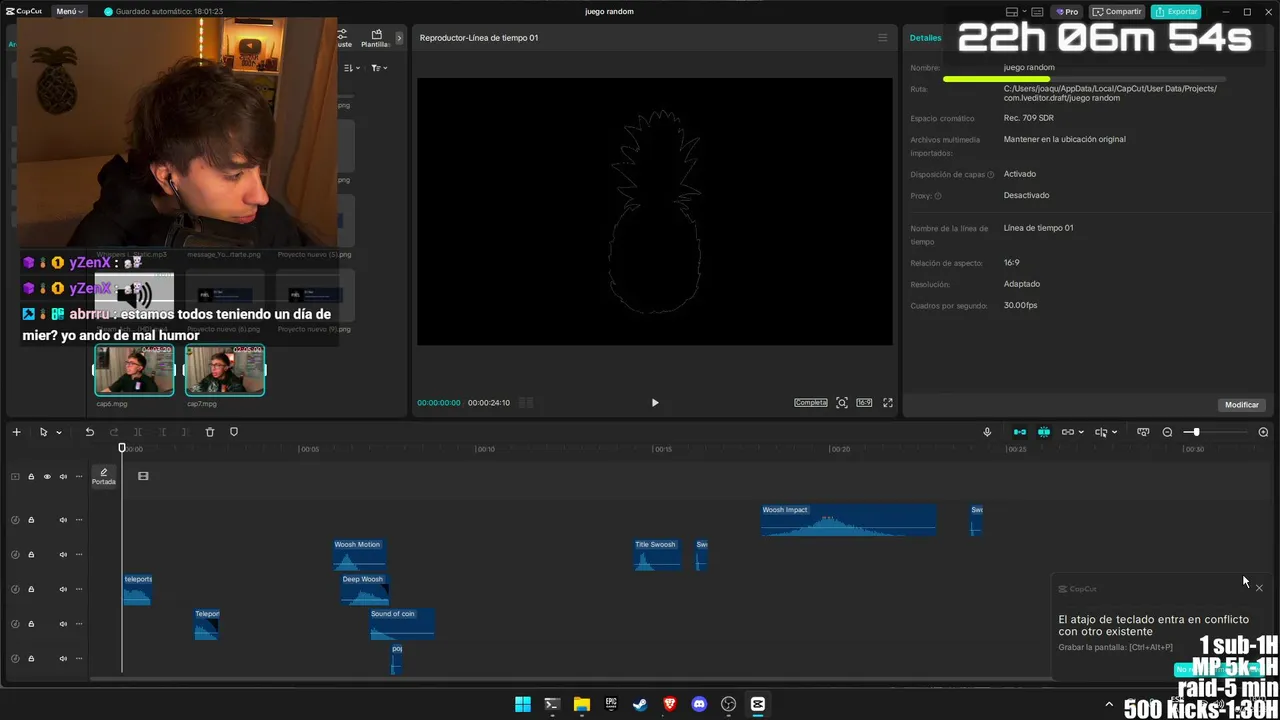Select the teleports audio clip at timeline start
The width and height of the screenshot is (1280, 720).
138,590
